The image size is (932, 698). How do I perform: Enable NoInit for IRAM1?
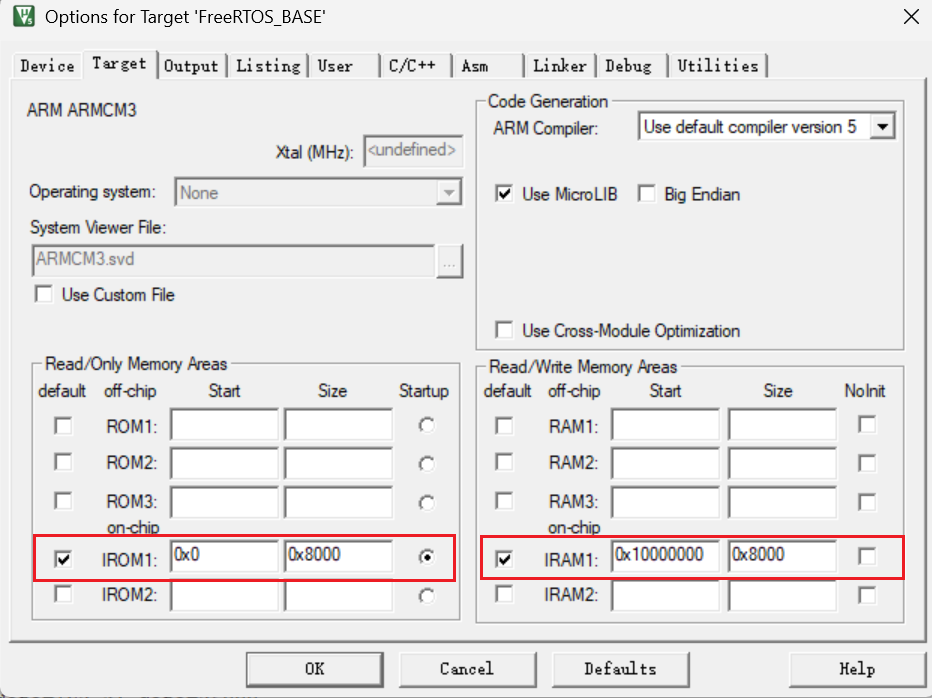(867, 556)
